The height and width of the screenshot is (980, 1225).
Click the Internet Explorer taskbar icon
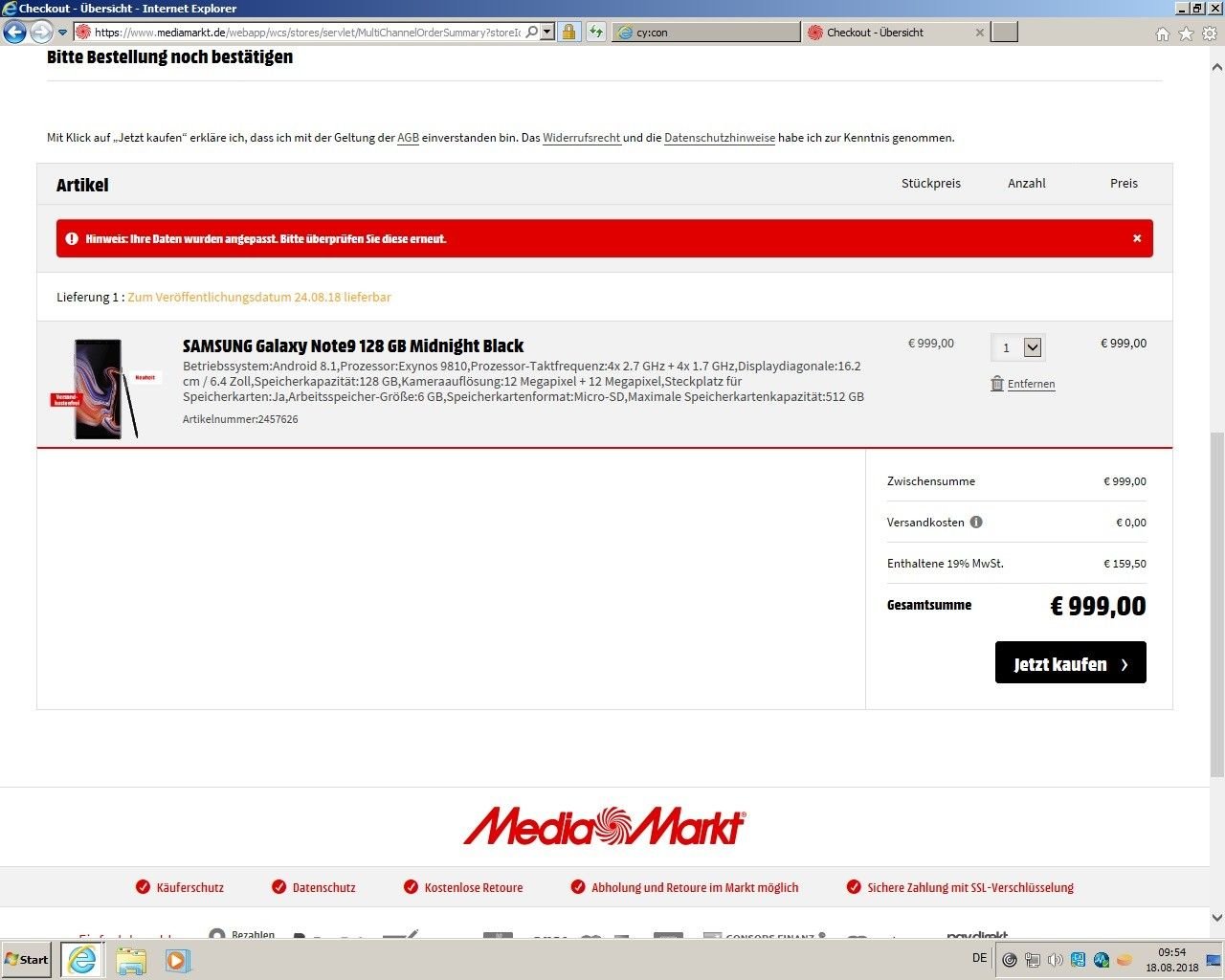click(82, 959)
